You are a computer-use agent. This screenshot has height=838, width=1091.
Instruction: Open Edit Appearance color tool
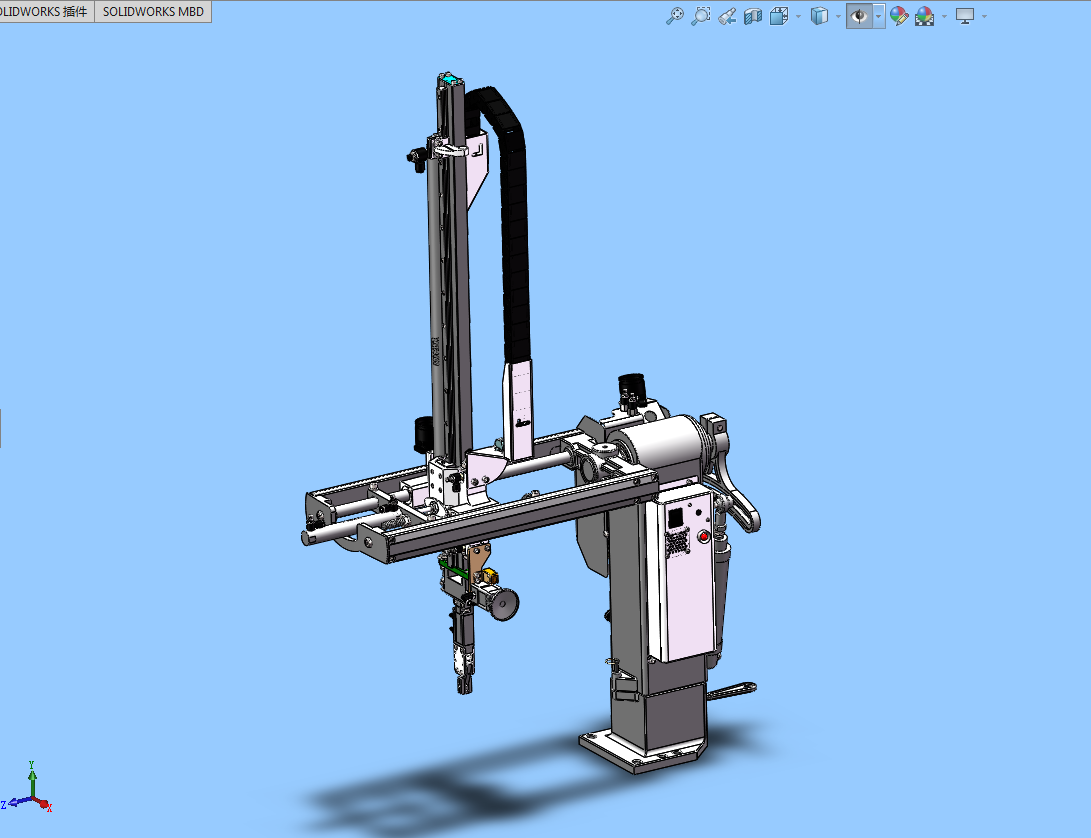[899, 16]
